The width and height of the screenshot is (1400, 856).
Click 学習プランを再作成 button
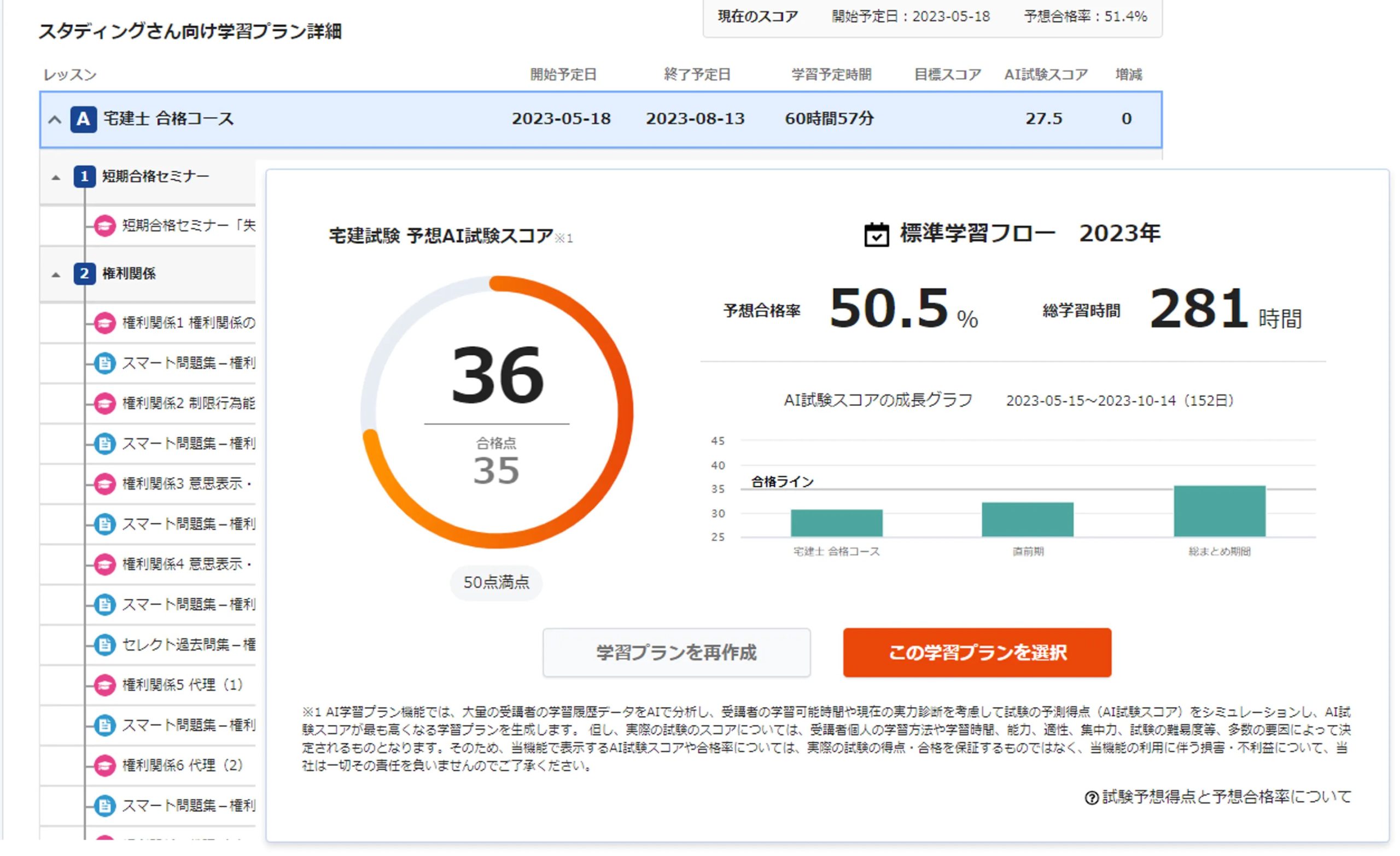pos(676,653)
